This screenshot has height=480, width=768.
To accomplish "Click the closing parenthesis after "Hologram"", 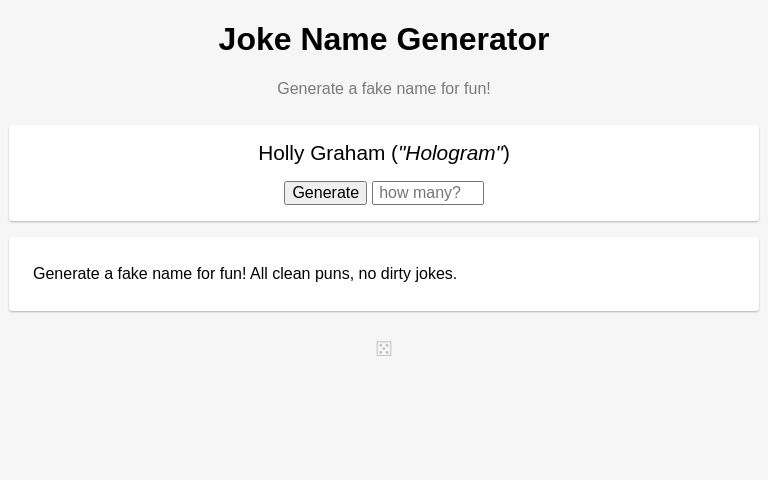I will pyautogui.click(x=507, y=153).
